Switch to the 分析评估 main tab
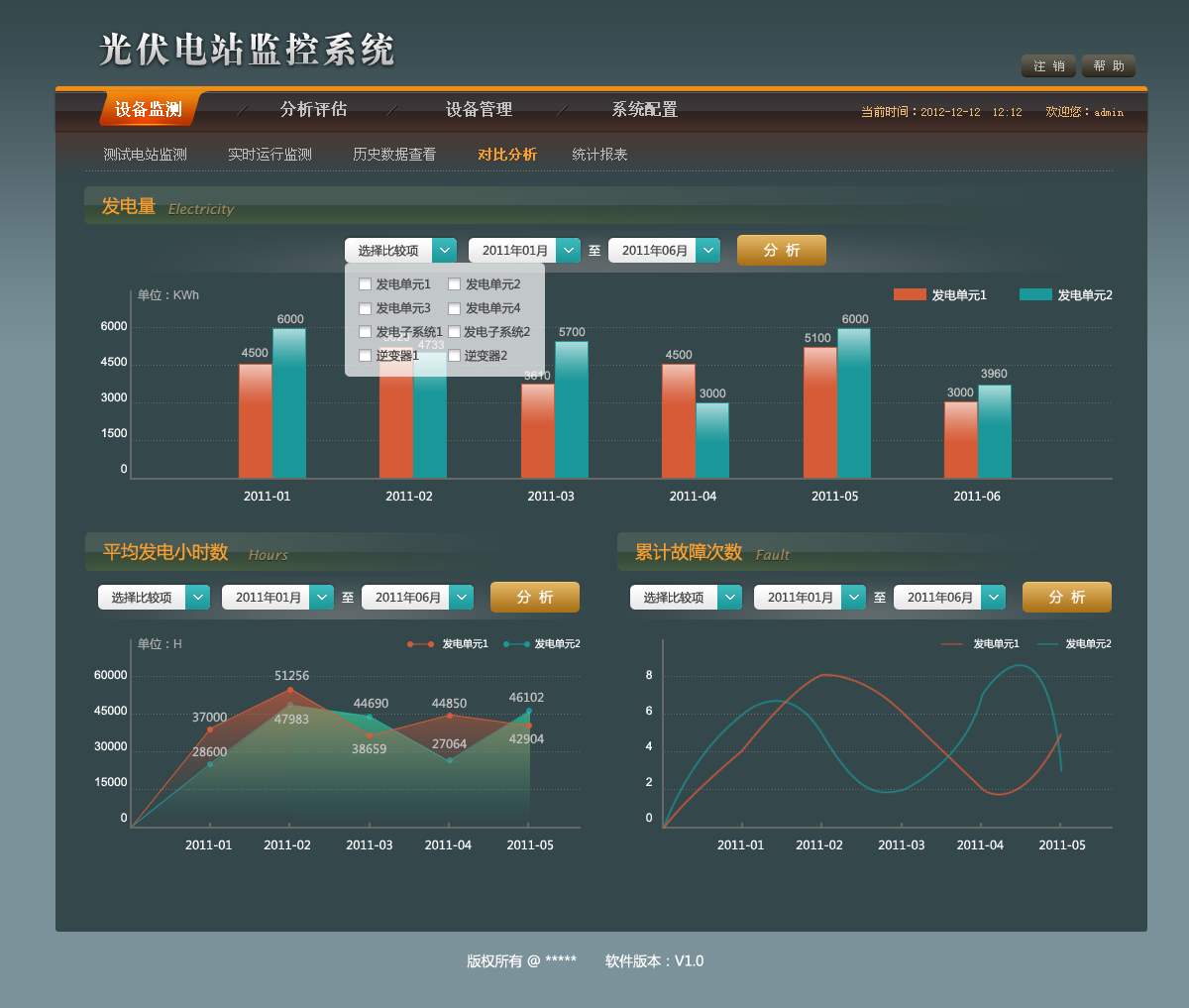The height and width of the screenshot is (1008, 1189). tap(313, 109)
